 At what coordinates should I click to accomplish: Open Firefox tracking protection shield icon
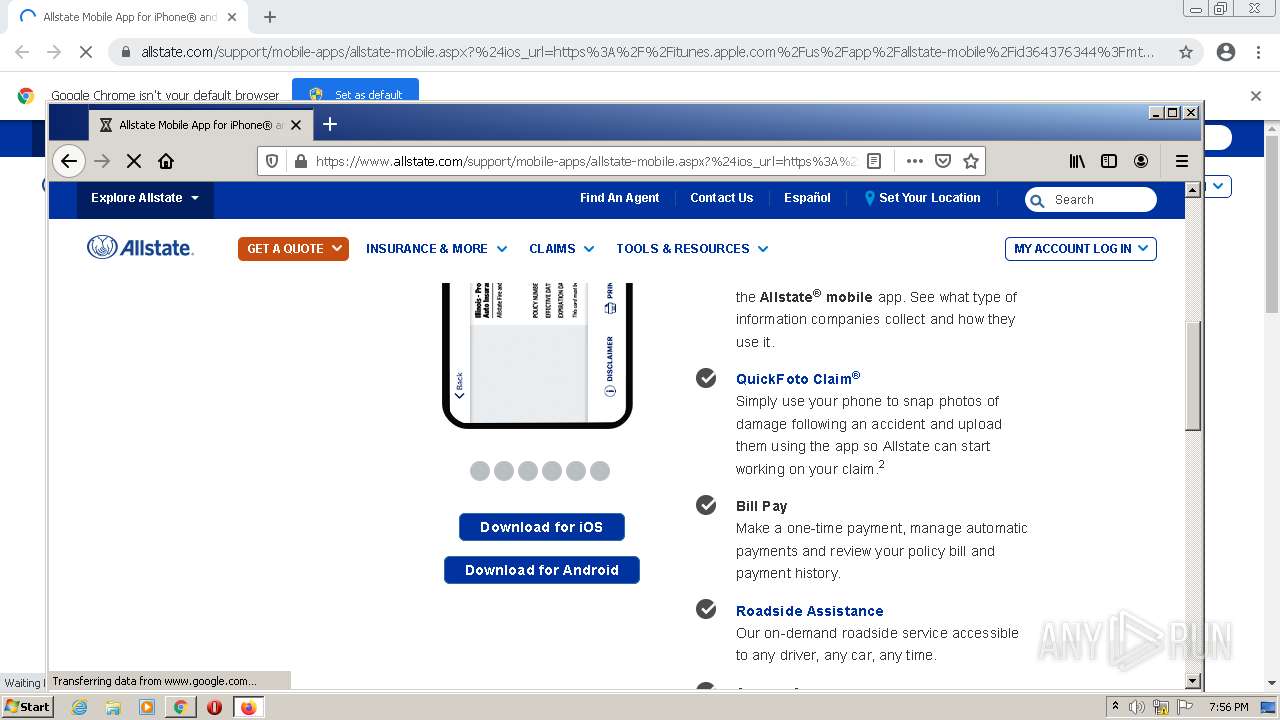(x=272, y=161)
